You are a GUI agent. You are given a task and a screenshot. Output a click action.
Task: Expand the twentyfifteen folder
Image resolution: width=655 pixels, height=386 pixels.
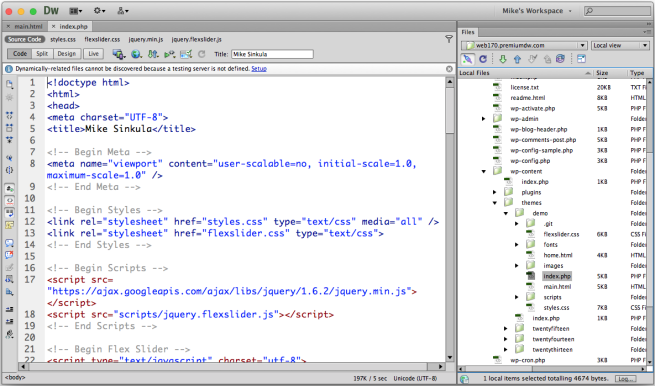(505, 328)
